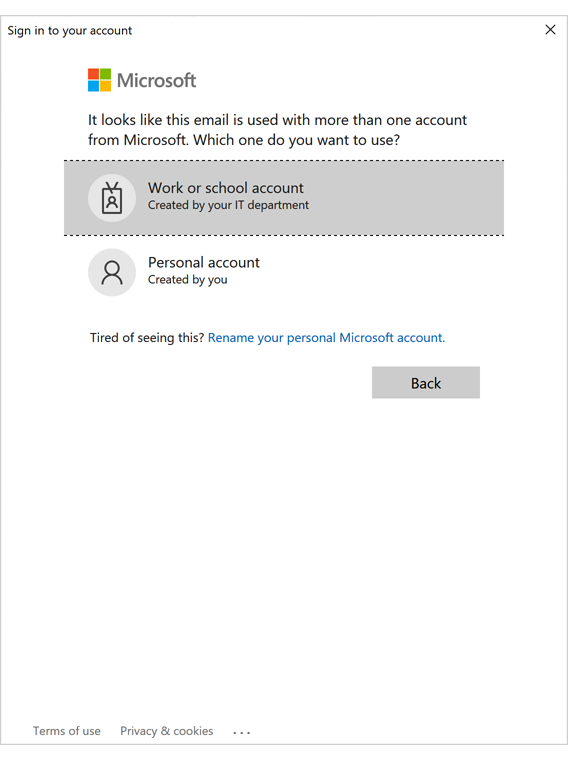The image size is (568, 760).
Task: Click the work badge ID icon
Action: [x=112, y=198]
